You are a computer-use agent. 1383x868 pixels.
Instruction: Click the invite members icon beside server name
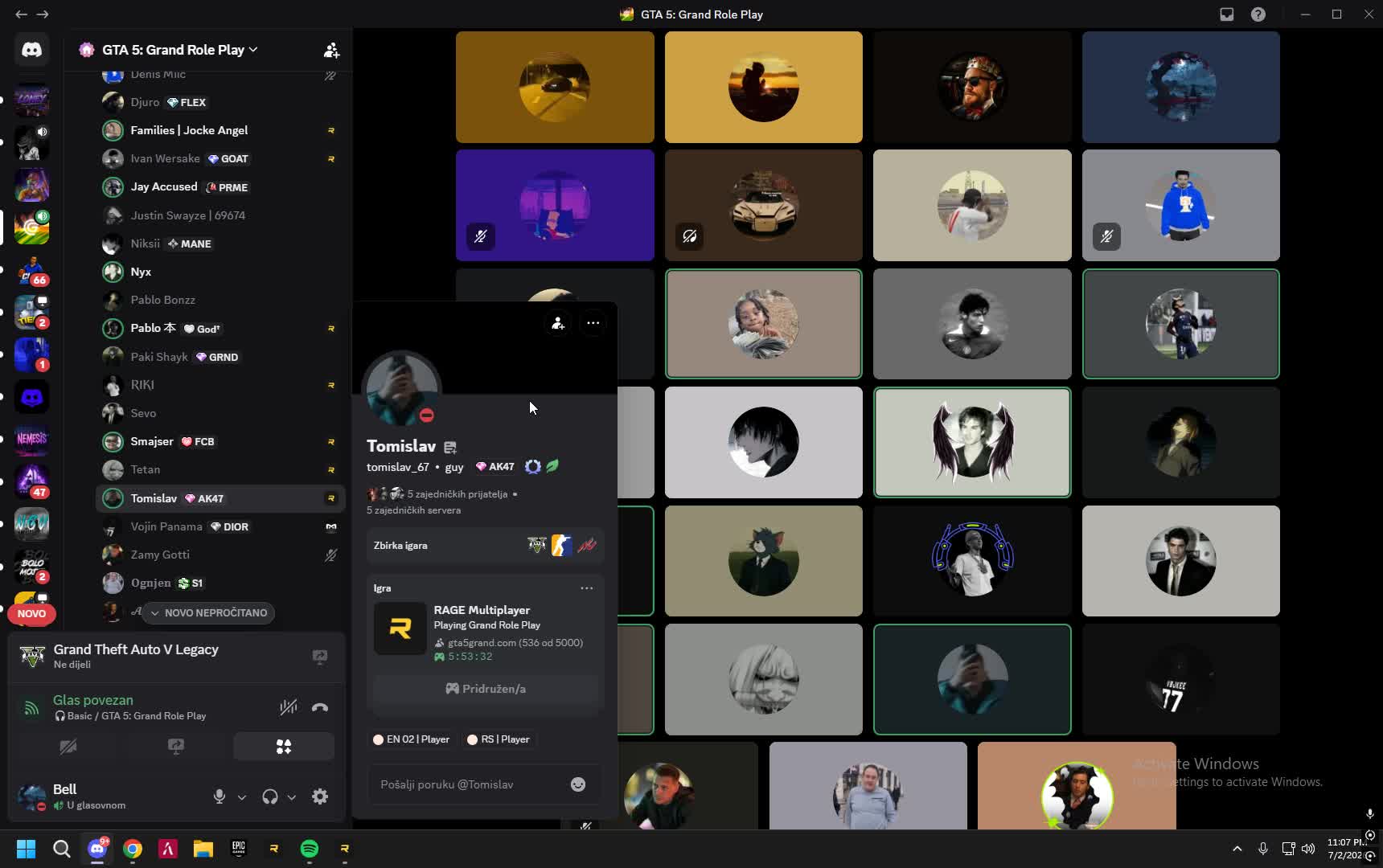pos(331,50)
